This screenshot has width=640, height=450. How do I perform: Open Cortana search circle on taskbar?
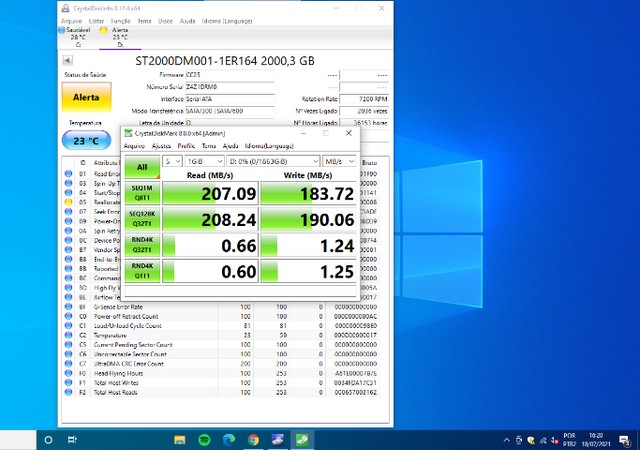48,440
